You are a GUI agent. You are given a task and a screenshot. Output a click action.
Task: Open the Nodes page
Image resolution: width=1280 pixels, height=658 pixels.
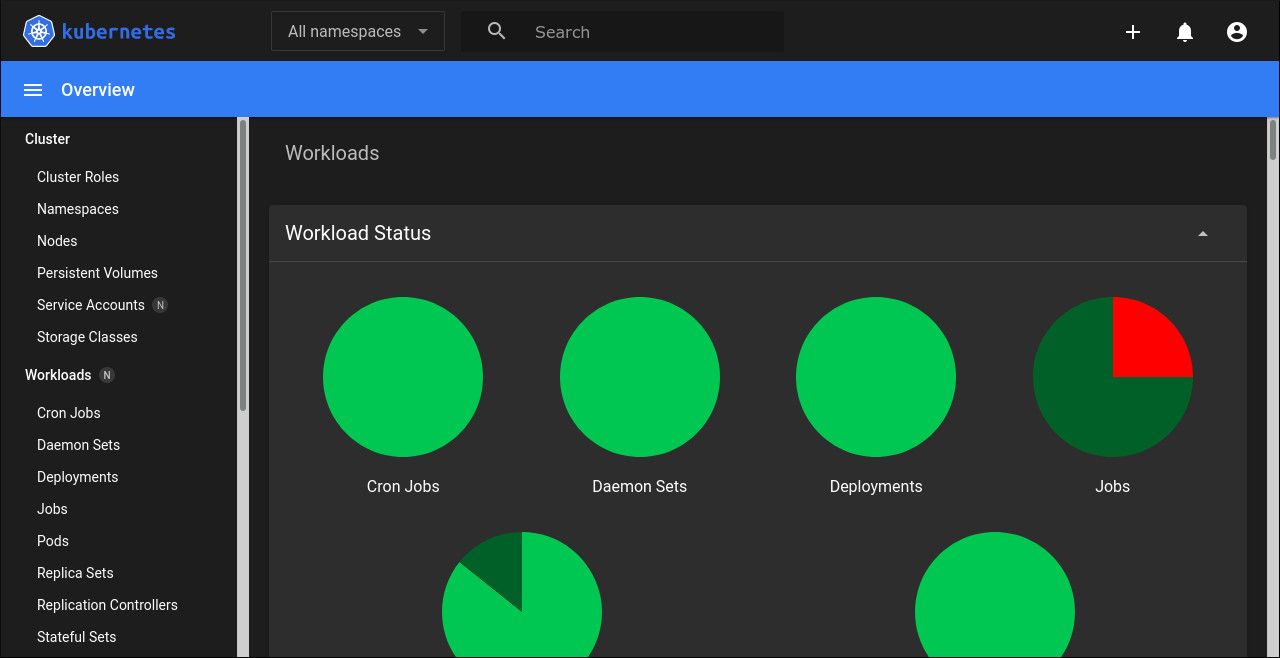point(57,241)
